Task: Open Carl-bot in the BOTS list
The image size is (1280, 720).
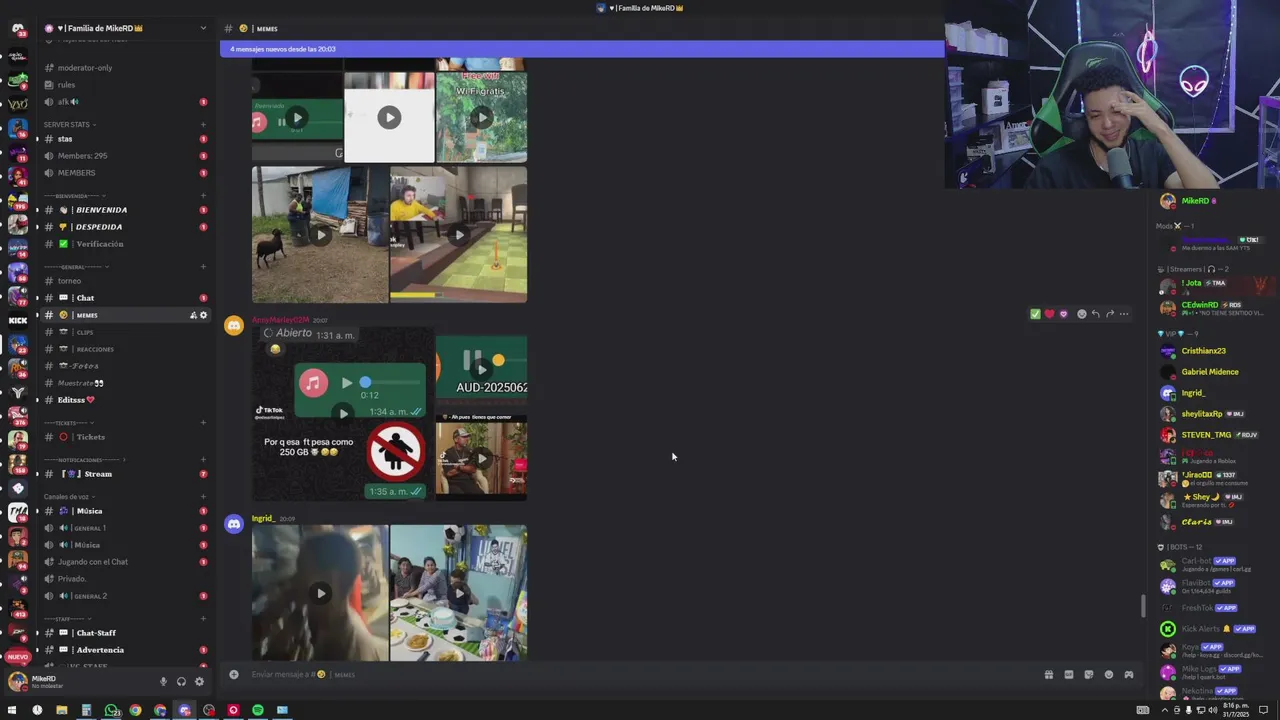Action: (1210, 564)
